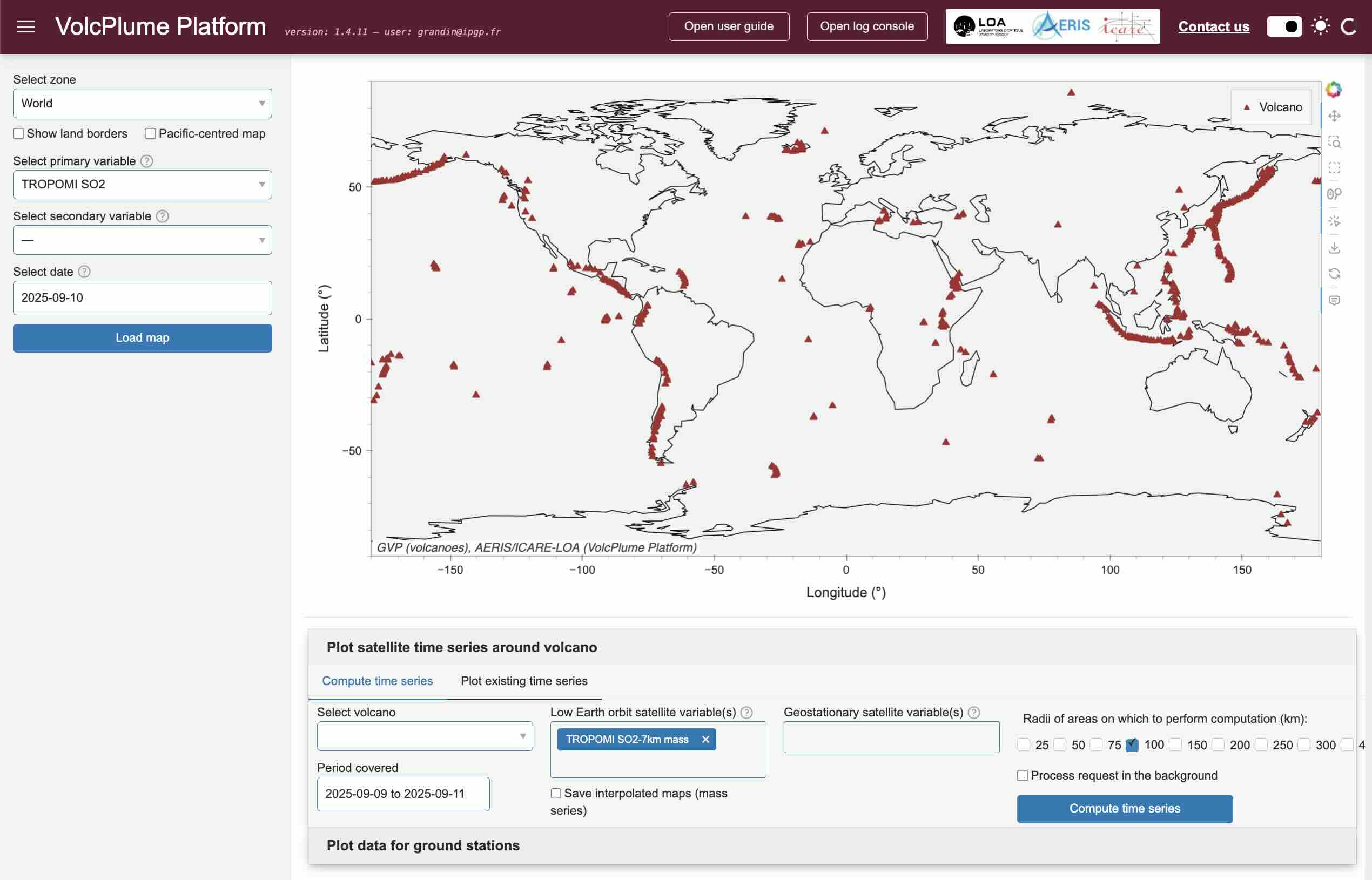Open the Select zone World dropdown
The image size is (1372, 880).
point(143,104)
